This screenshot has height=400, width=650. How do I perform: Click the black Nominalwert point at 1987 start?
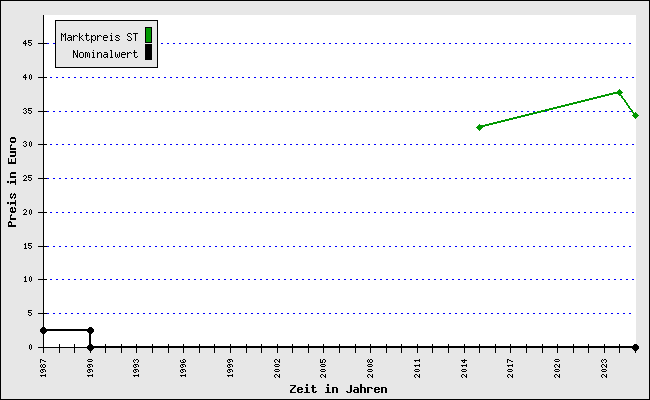[44, 330]
